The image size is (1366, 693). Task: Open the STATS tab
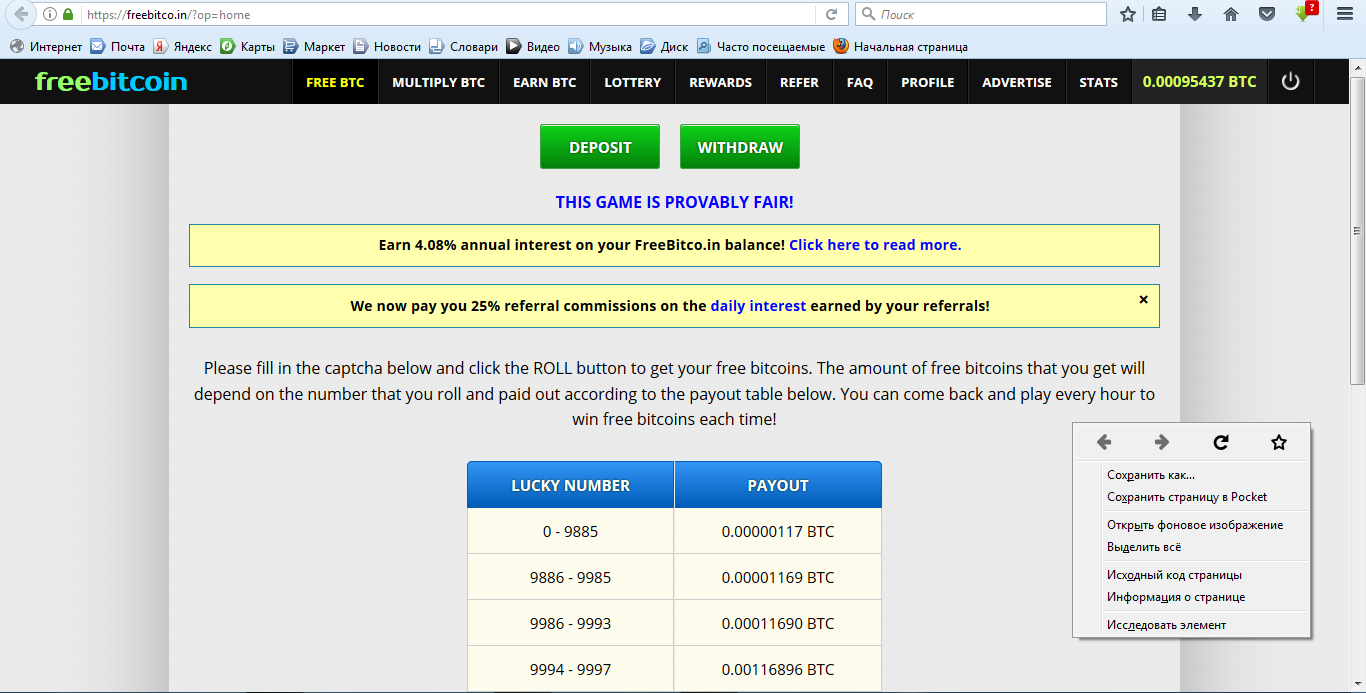[x=1098, y=82]
